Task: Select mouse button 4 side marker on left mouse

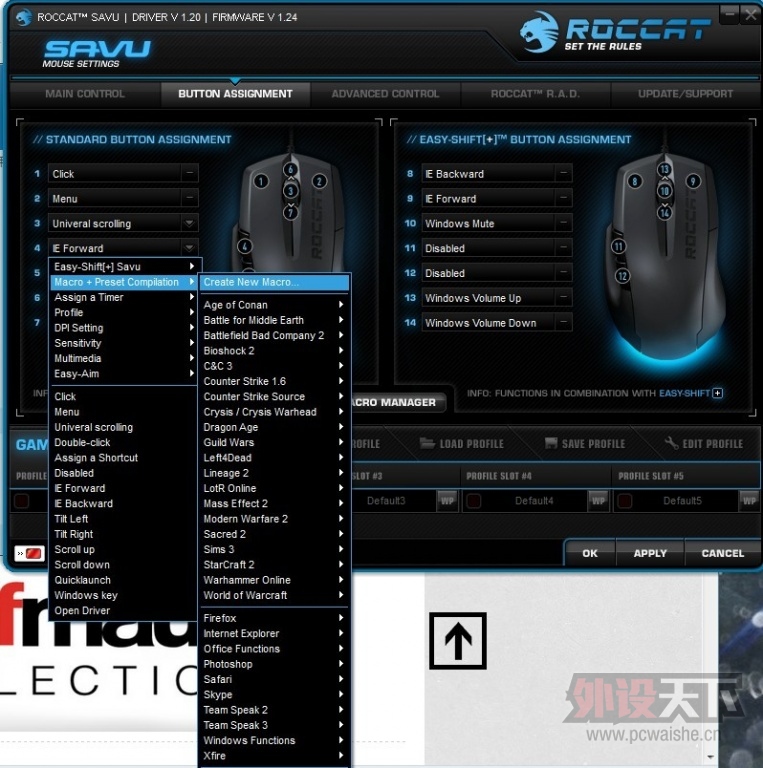Action: click(x=244, y=246)
